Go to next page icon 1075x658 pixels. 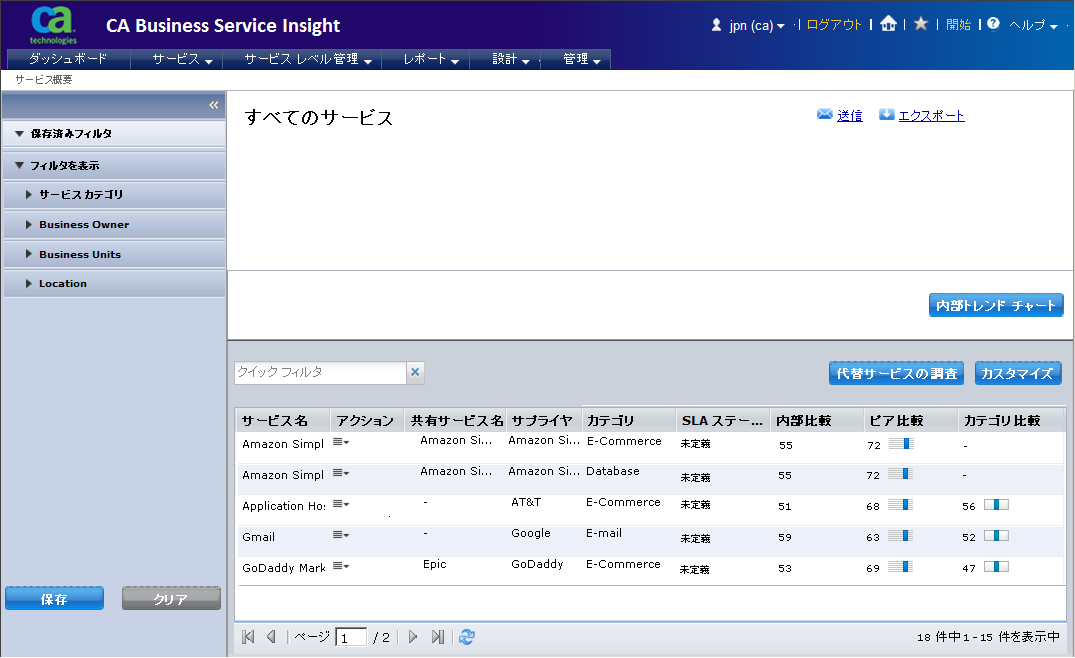tap(413, 637)
